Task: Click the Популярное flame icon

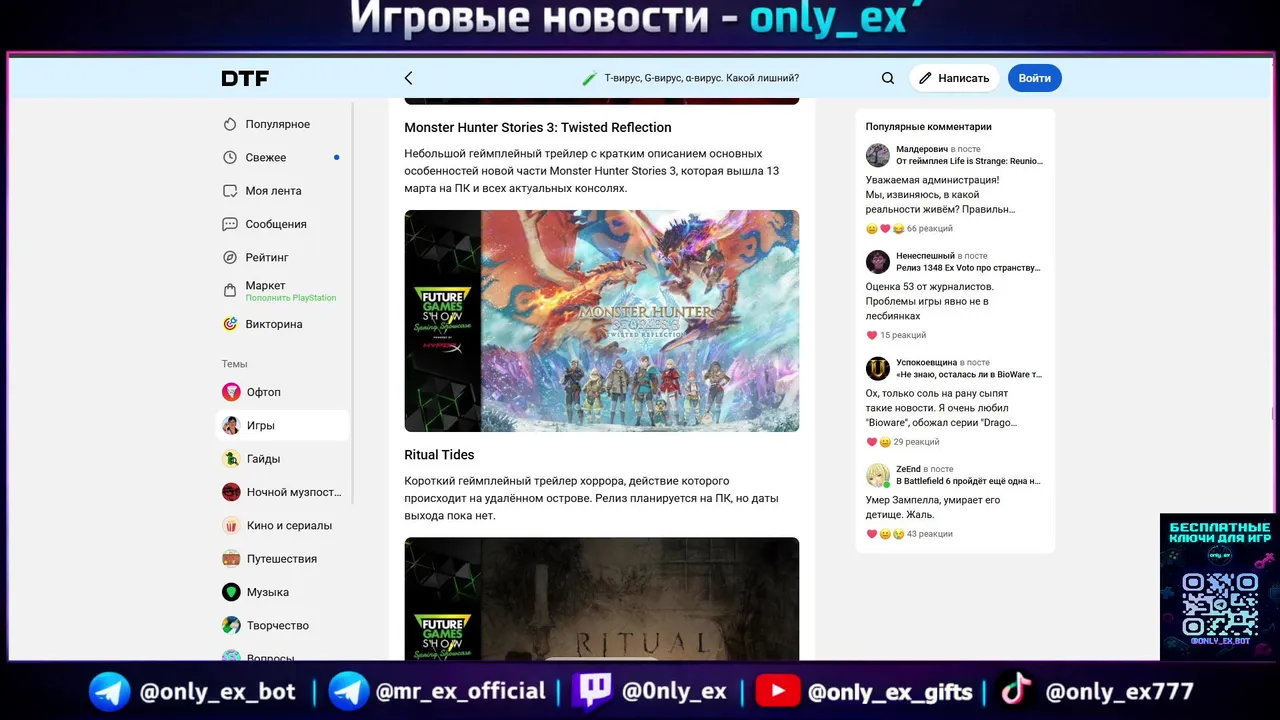Action: (230, 124)
